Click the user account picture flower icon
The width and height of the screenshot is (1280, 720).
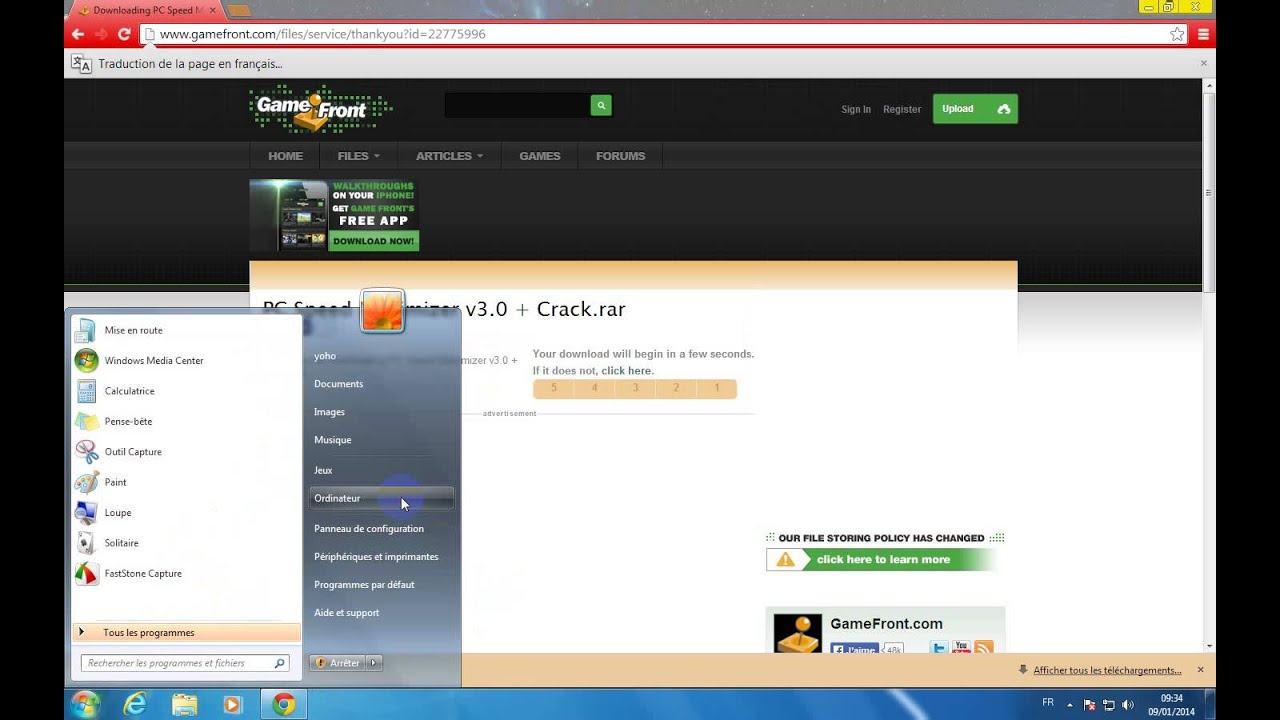pos(382,311)
